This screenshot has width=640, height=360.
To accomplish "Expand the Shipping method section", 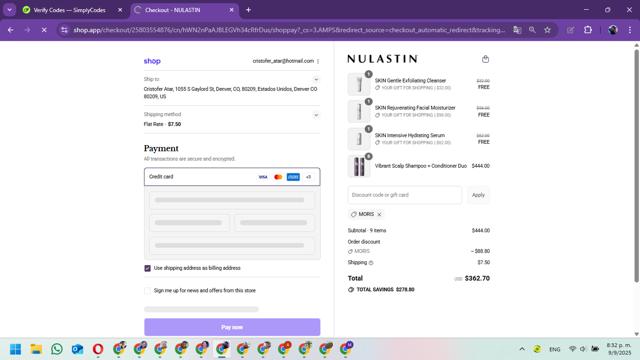I will pyautogui.click(x=316, y=115).
